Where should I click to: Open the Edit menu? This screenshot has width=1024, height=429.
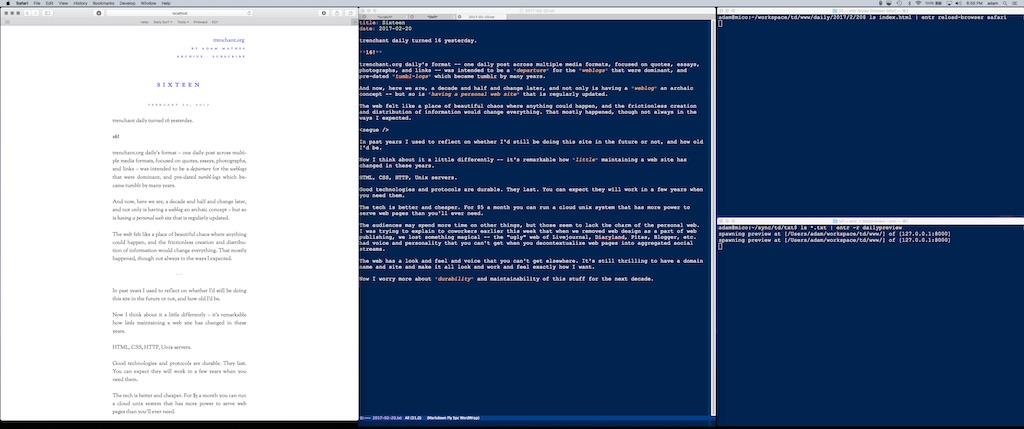(49, 3)
